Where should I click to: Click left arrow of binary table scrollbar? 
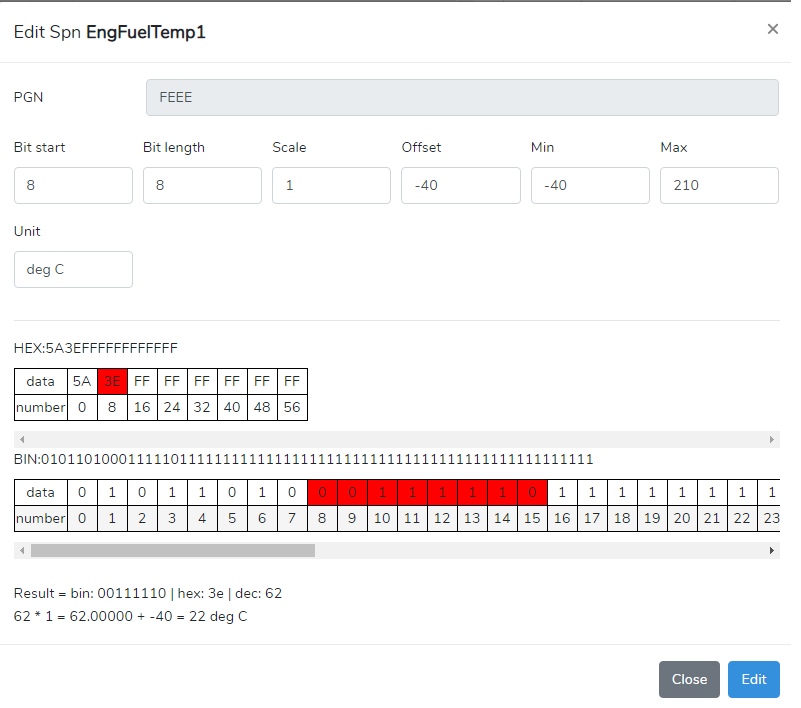(x=22, y=551)
